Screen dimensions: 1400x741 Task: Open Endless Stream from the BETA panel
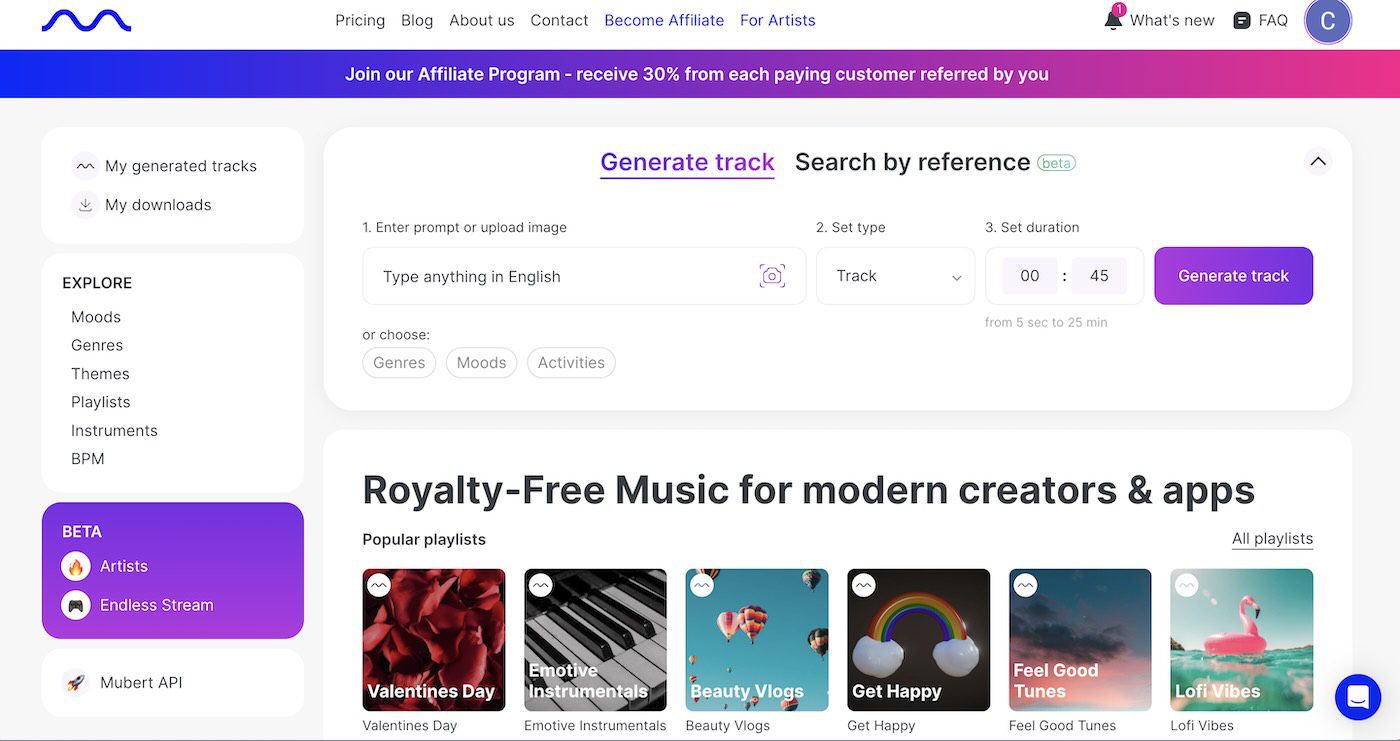point(157,604)
